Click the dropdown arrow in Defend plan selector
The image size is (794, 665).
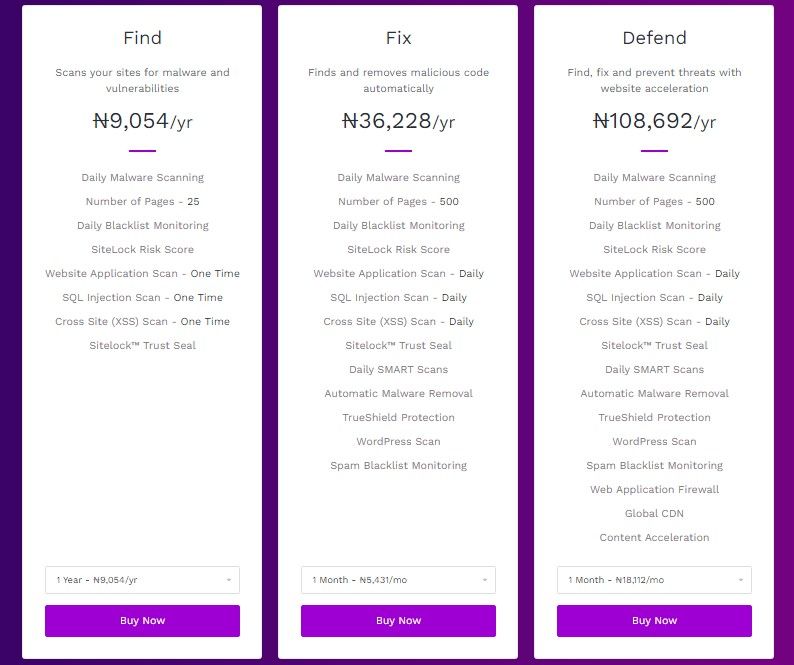pyautogui.click(x=741, y=580)
